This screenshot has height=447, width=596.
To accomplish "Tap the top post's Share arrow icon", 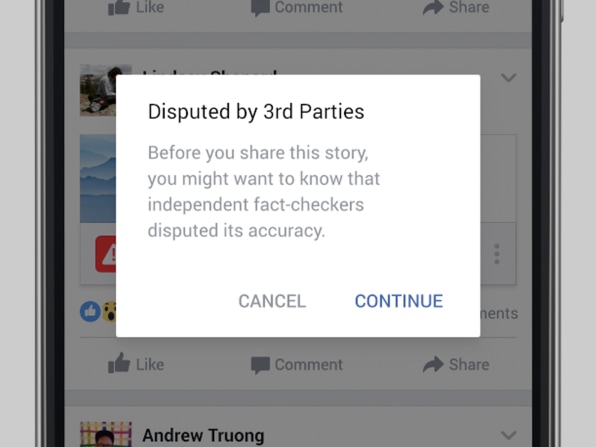I will coord(433,7).
